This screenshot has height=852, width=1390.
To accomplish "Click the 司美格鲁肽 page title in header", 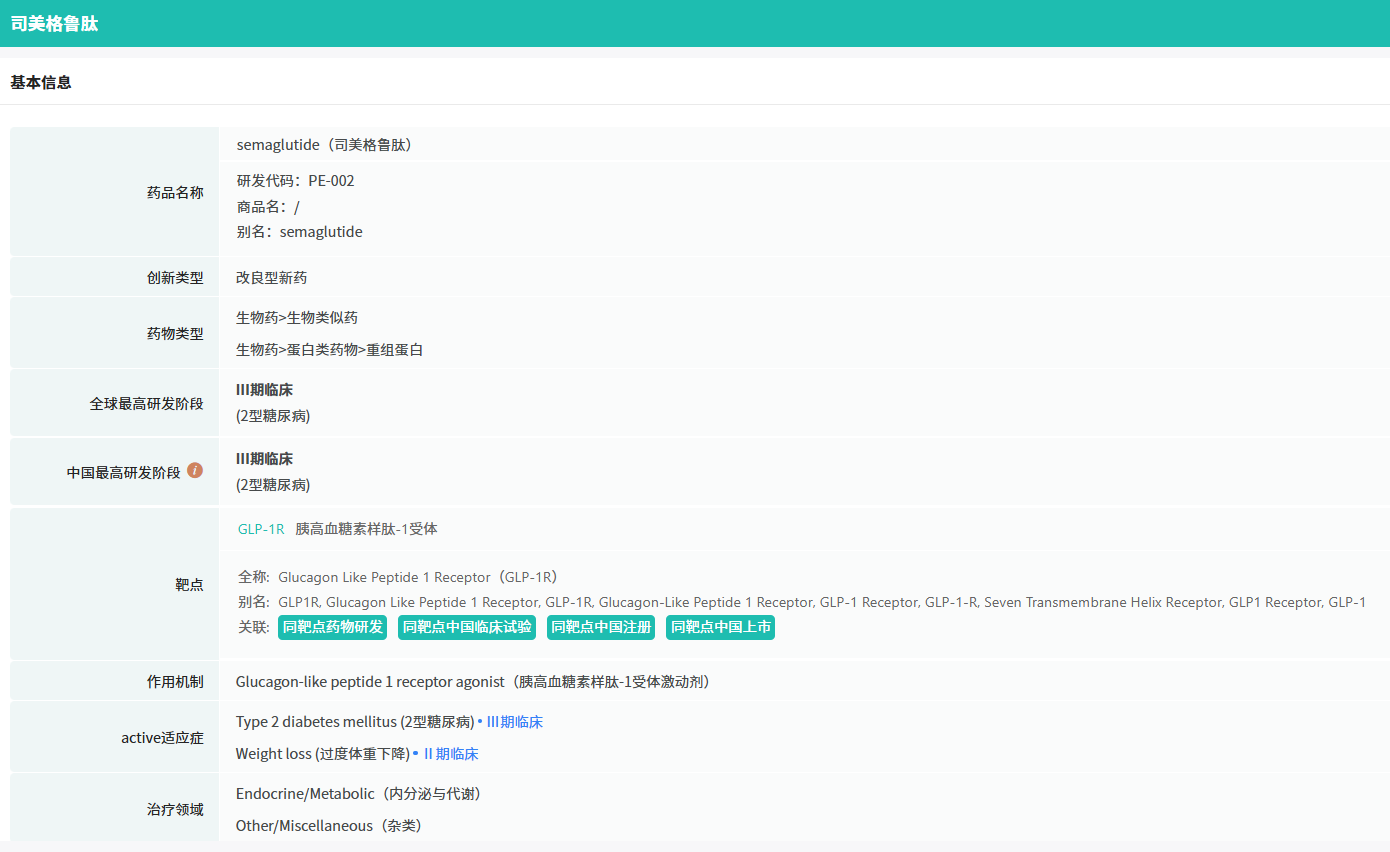I will (54, 24).
